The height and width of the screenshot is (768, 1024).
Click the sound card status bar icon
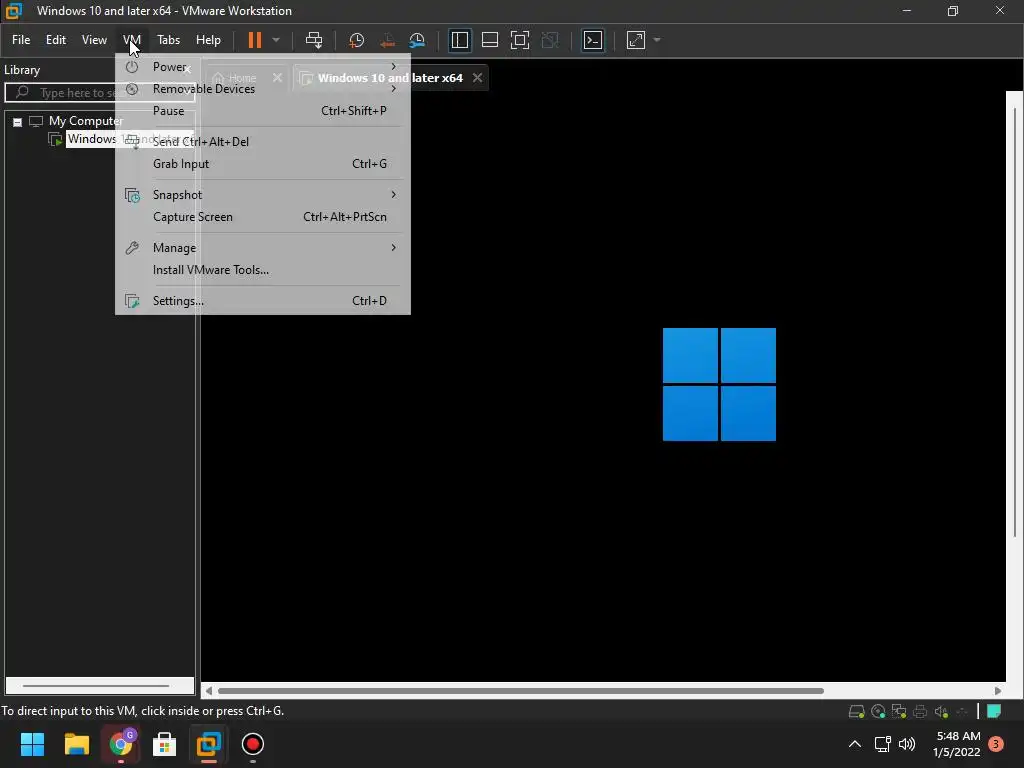click(x=941, y=712)
